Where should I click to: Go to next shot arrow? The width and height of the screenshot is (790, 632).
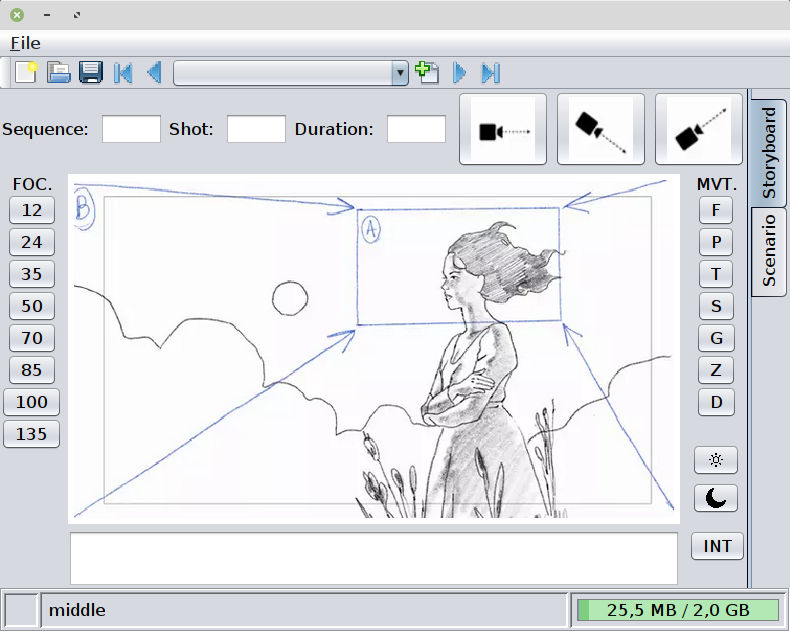point(459,73)
